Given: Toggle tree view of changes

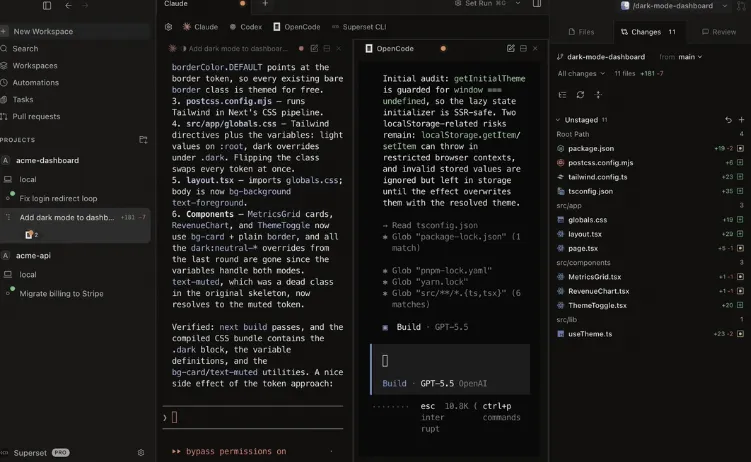Looking at the screenshot, I should pyautogui.click(x=562, y=95).
